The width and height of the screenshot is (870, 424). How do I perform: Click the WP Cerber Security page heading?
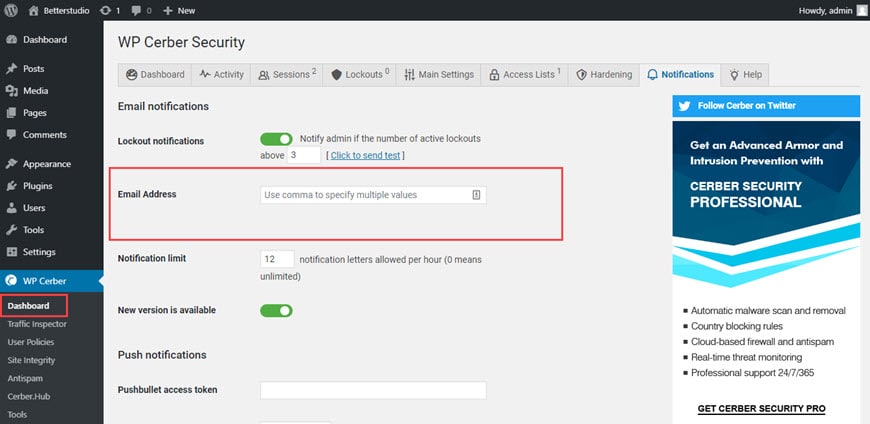click(181, 43)
